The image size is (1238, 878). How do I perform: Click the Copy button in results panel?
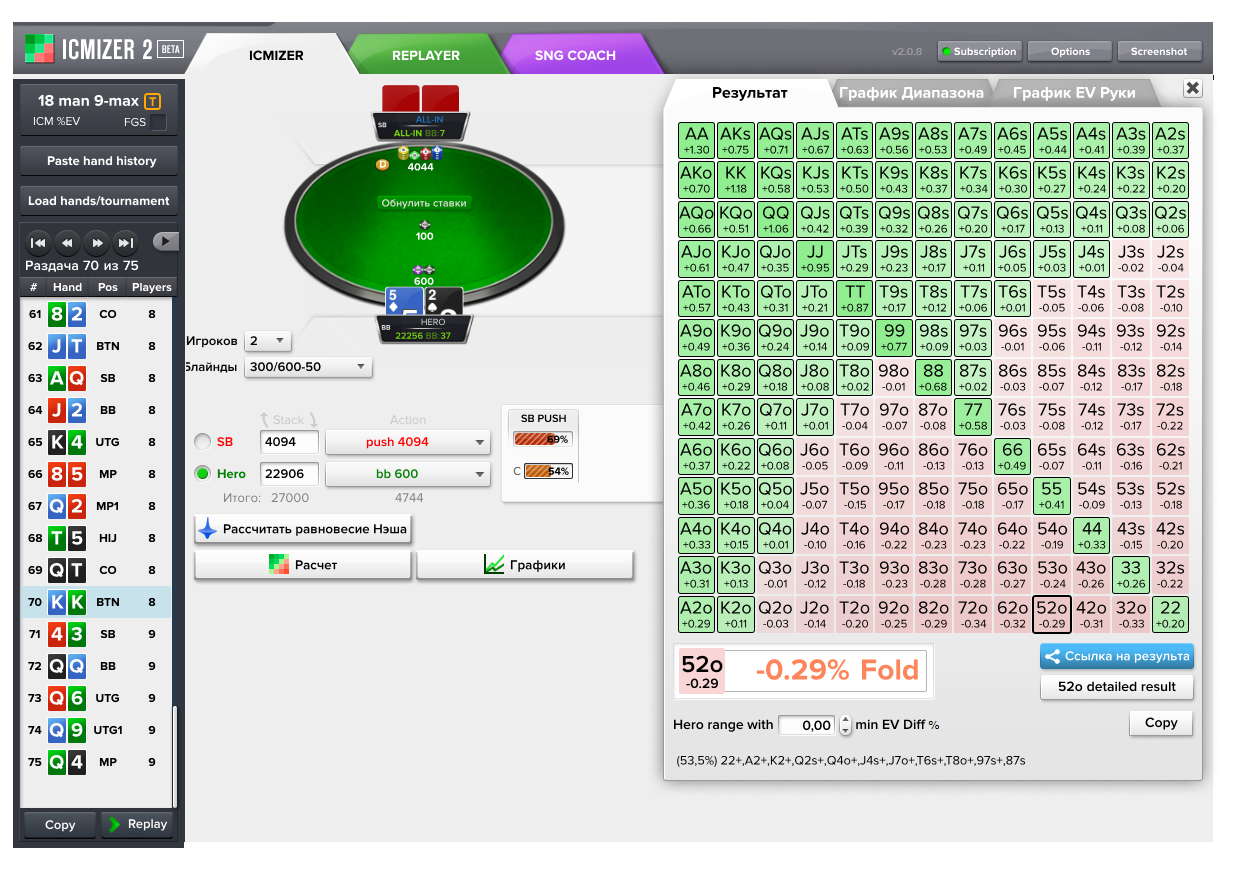tap(1161, 723)
